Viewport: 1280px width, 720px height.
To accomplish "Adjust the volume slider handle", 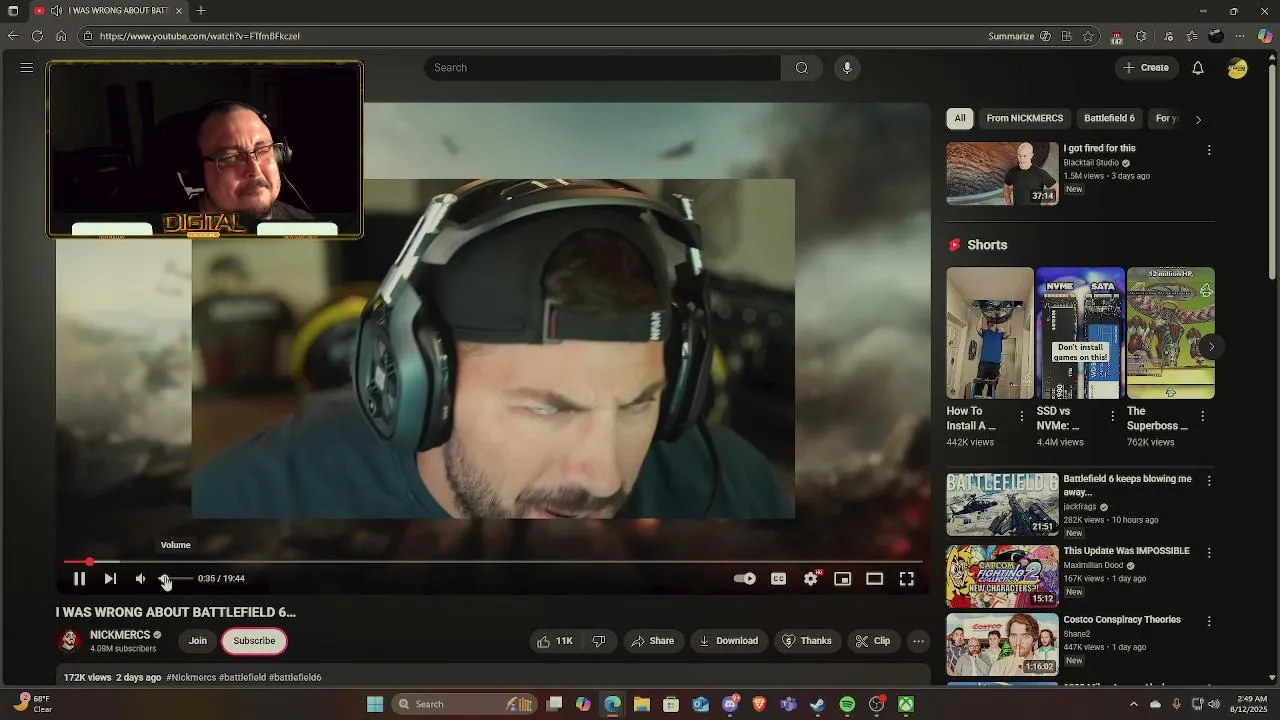I will click(165, 578).
